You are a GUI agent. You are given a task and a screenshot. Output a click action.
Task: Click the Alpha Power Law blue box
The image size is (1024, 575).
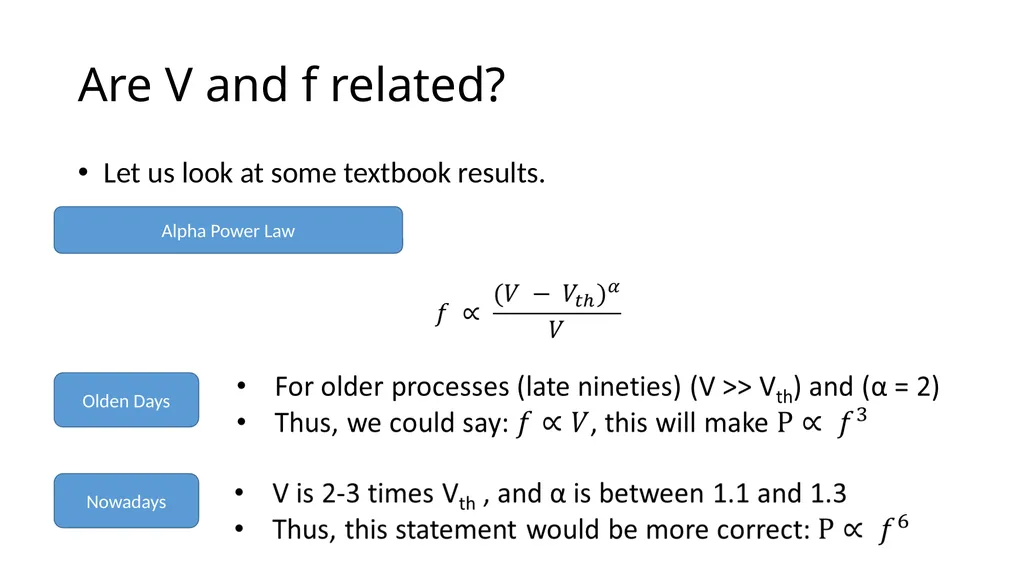(228, 230)
